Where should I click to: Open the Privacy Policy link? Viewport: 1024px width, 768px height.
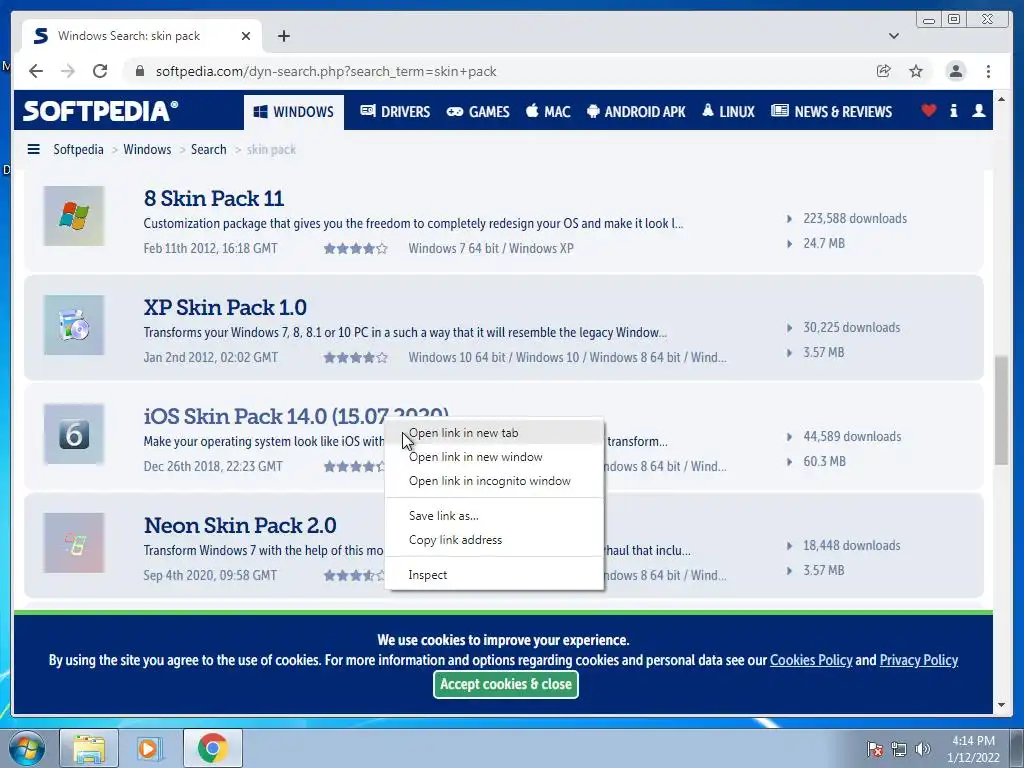click(918, 660)
